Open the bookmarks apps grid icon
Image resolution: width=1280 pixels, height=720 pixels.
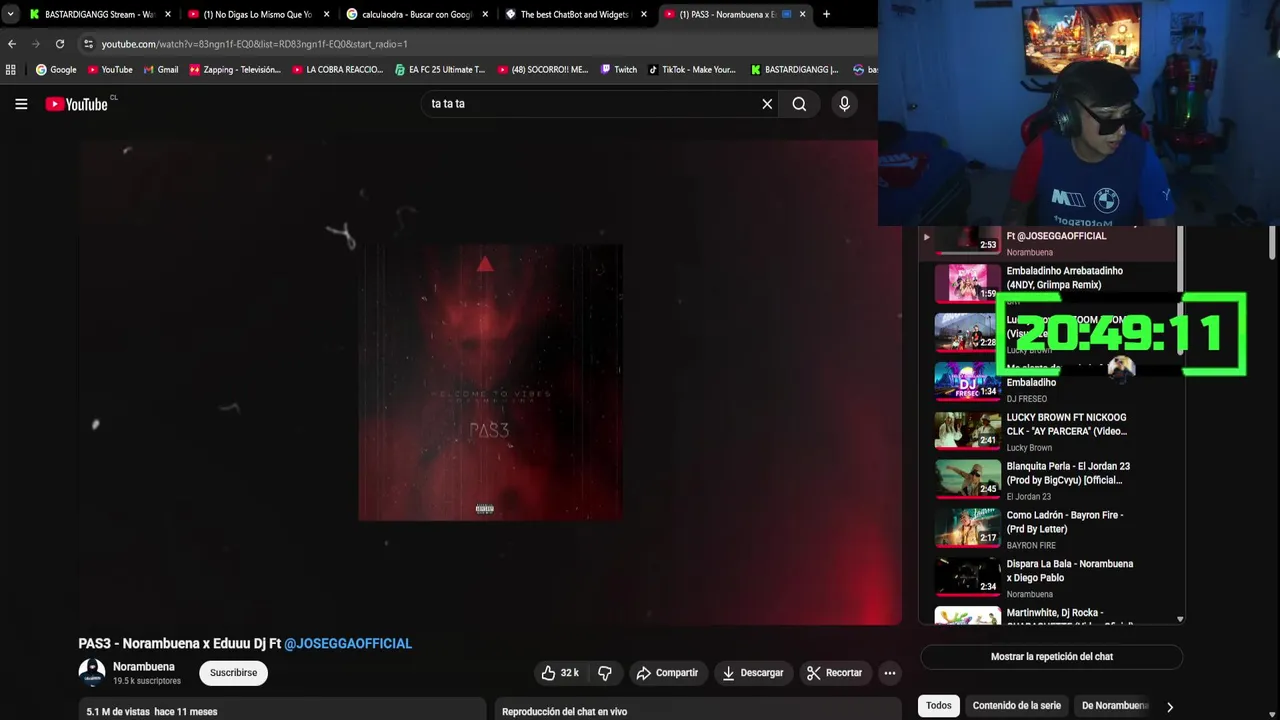coord(11,70)
